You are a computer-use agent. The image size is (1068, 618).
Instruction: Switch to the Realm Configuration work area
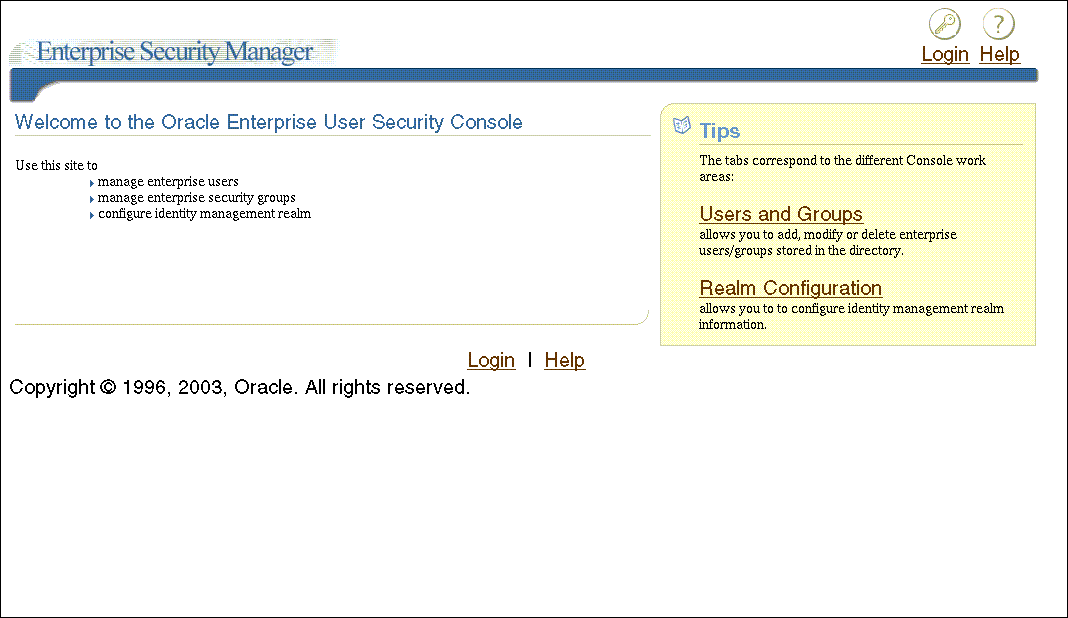(x=790, y=287)
